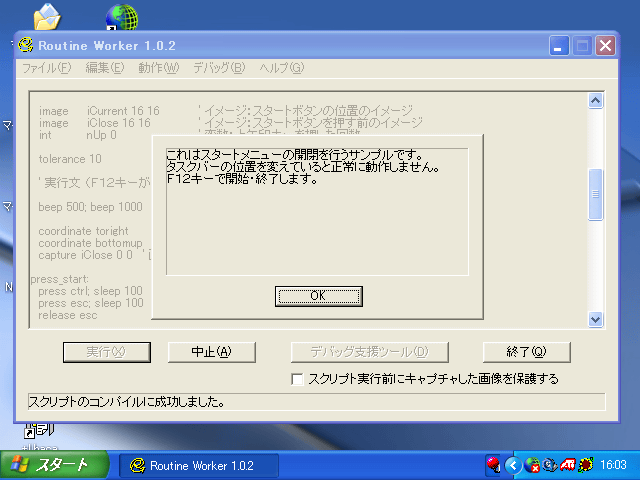Viewport: 640px width, 480px height.
Task: Click the 'press_start:' label line
Action: (60, 279)
